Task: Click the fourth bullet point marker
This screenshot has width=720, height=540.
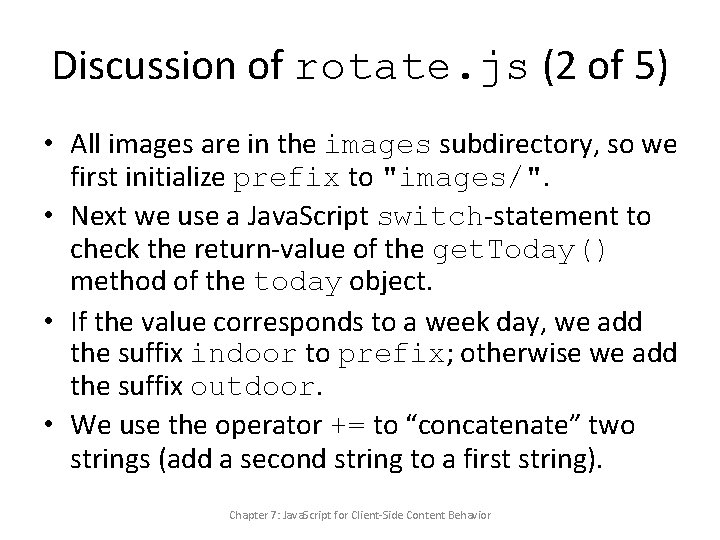Action: (48, 425)
